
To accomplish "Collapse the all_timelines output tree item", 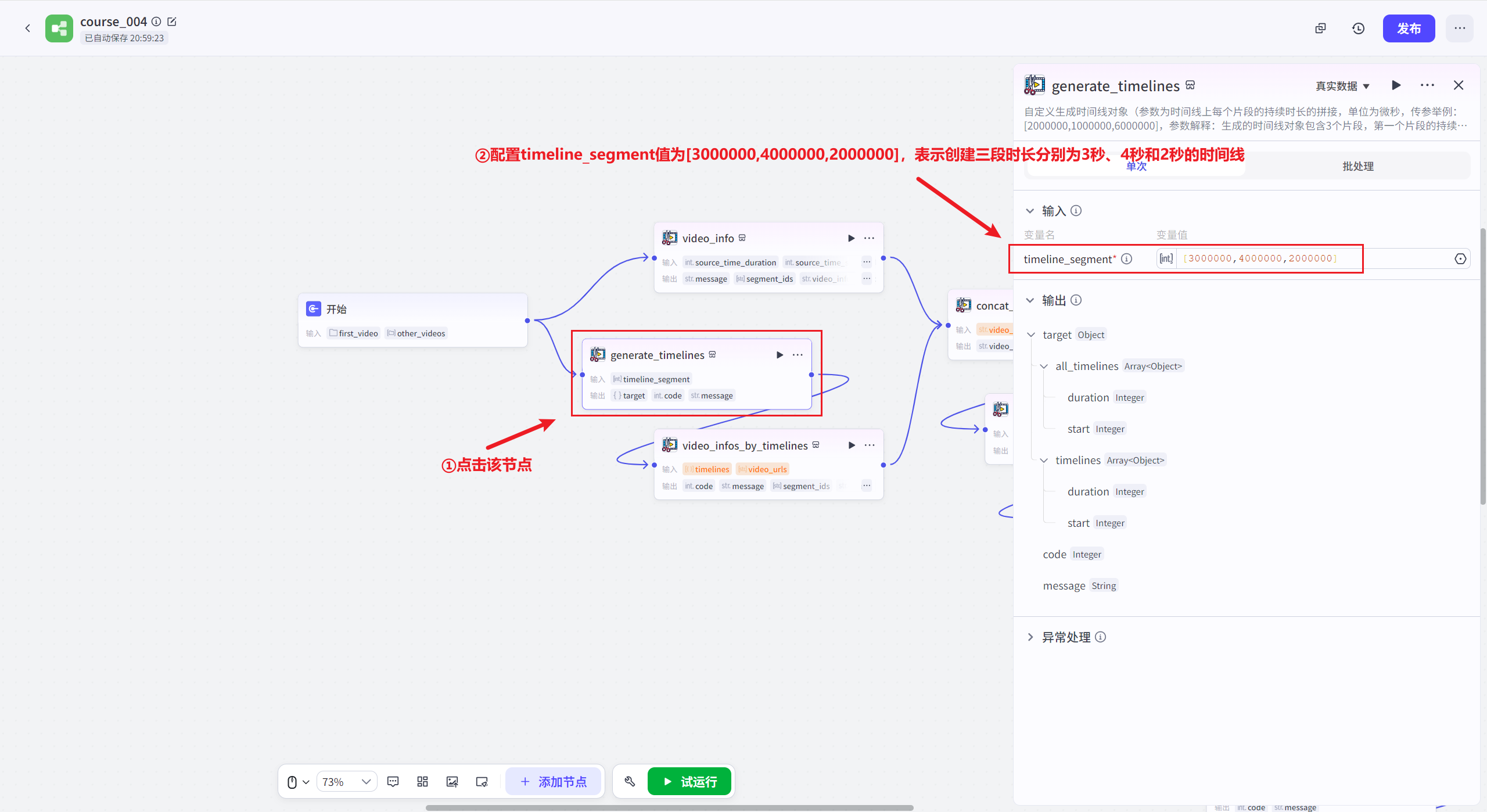I will tap(1044, 367).
